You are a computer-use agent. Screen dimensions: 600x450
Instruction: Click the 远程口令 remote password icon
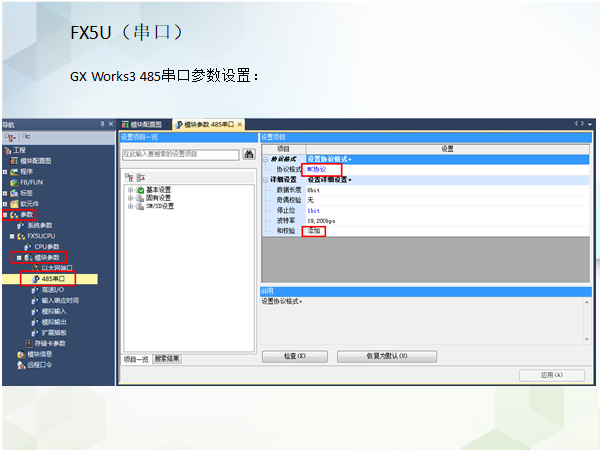[21, 365]
